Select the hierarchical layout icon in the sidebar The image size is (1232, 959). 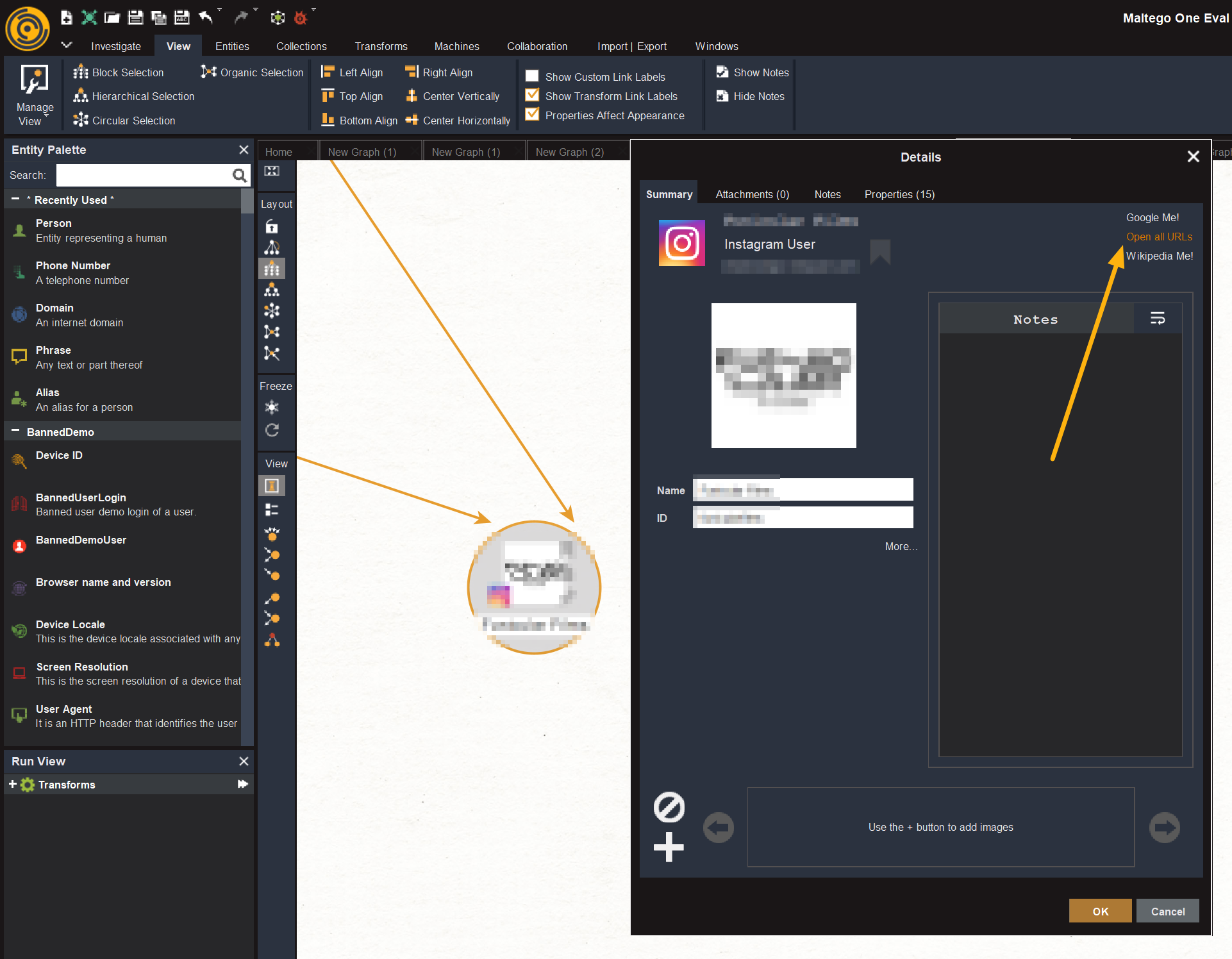click(272, 290)
